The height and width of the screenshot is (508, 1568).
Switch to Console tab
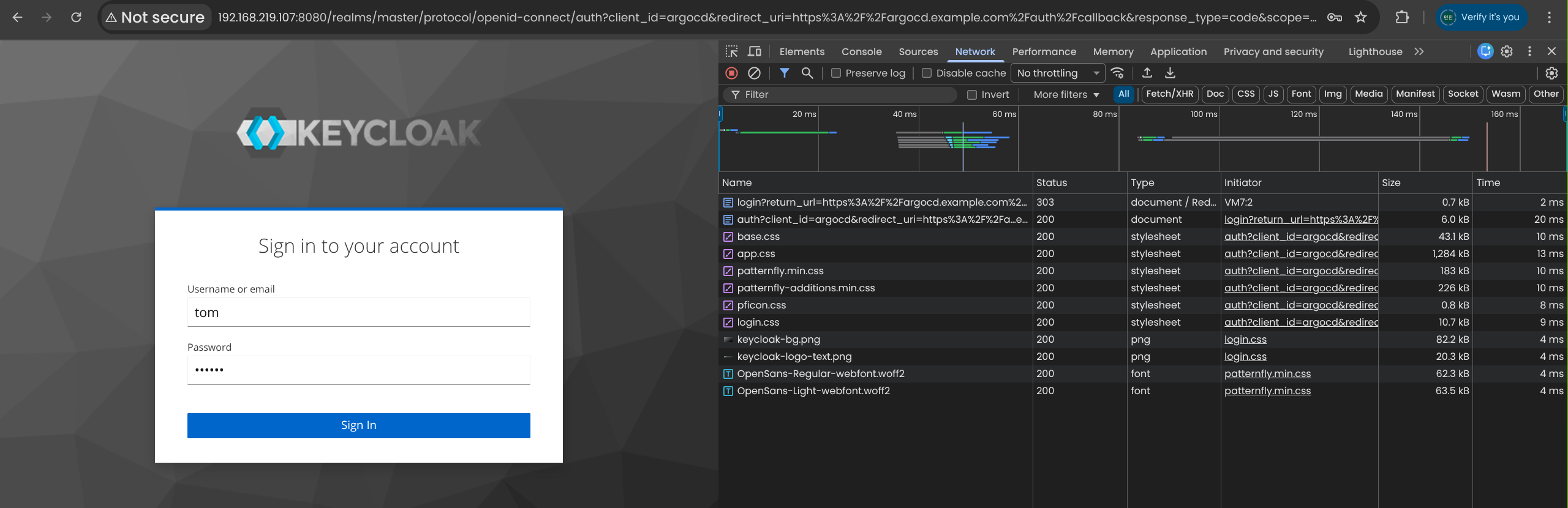pos(861,51)
